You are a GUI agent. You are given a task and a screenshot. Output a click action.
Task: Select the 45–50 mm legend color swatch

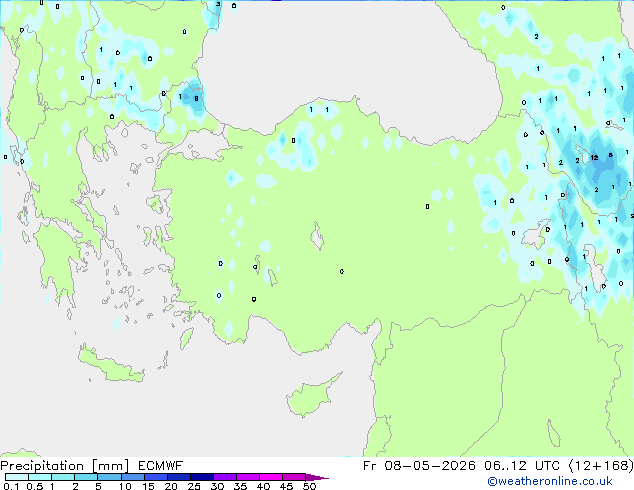pos(294,477)
